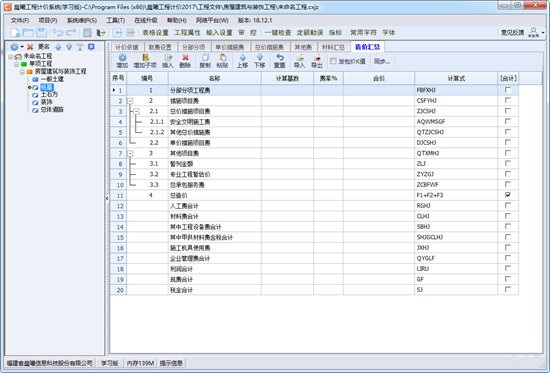Click the Open folder icon in main toolbar
550x373 pixels.
[28, 33]
